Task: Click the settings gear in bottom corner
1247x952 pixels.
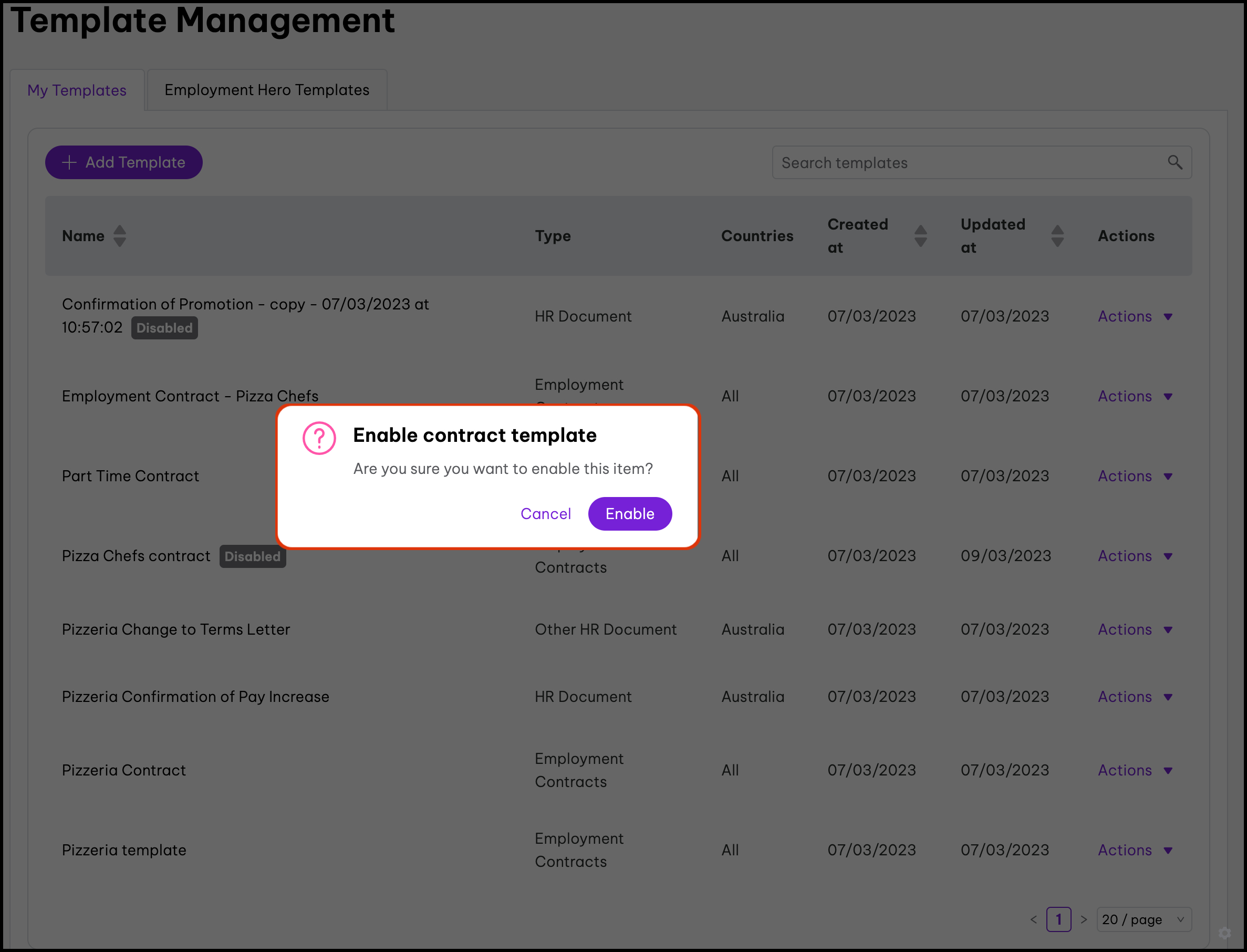Action: 1225,933
